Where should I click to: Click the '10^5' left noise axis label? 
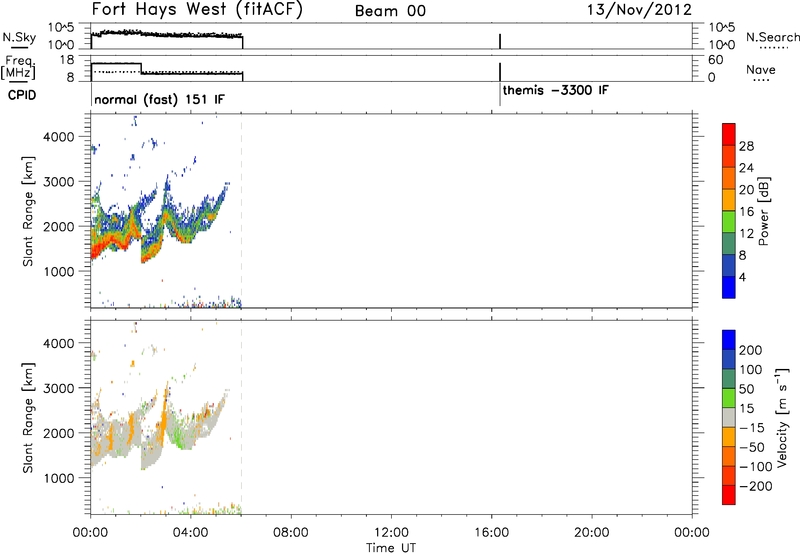[x=61, y=28]
